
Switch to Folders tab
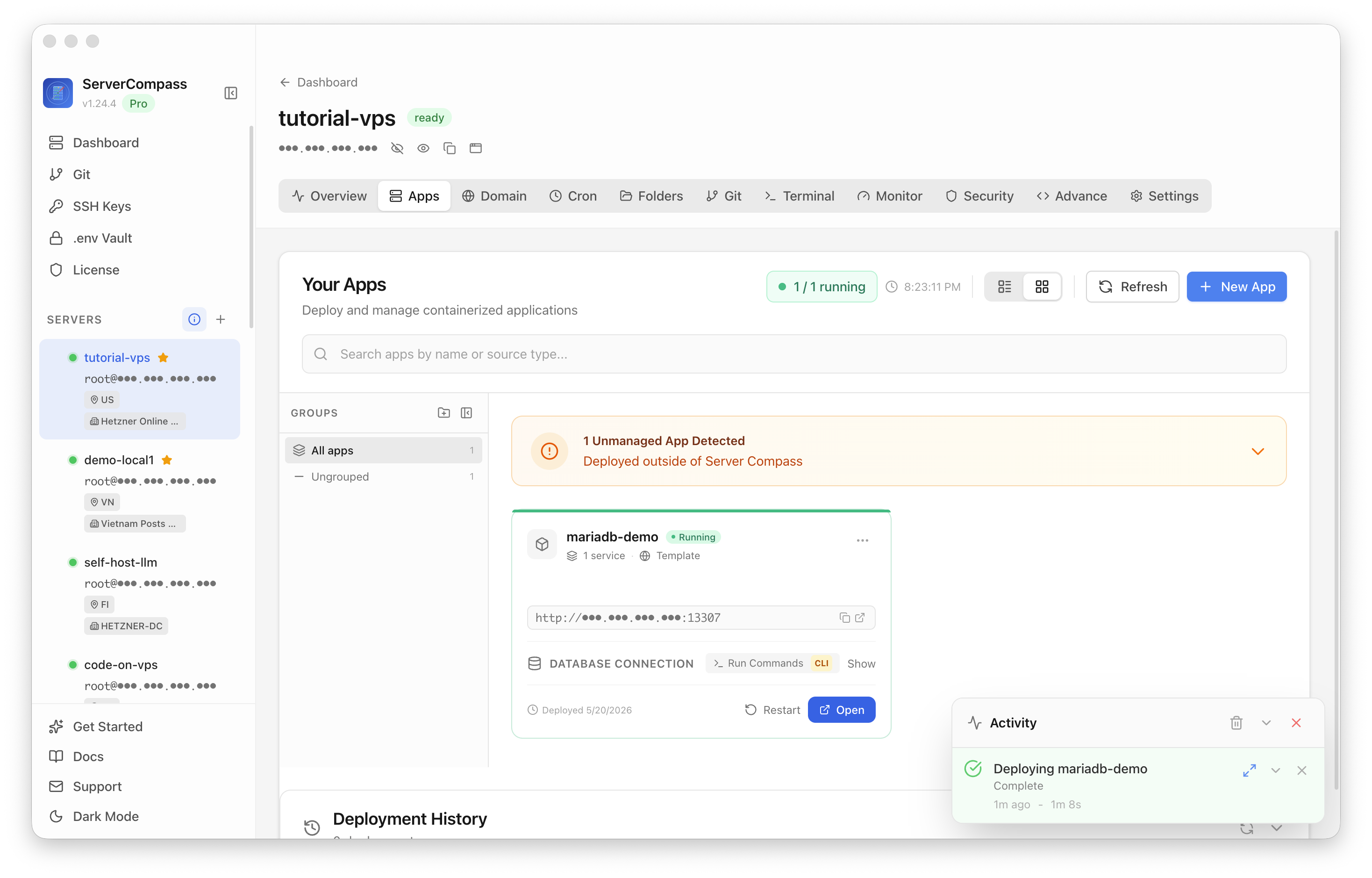pos(651,196)
